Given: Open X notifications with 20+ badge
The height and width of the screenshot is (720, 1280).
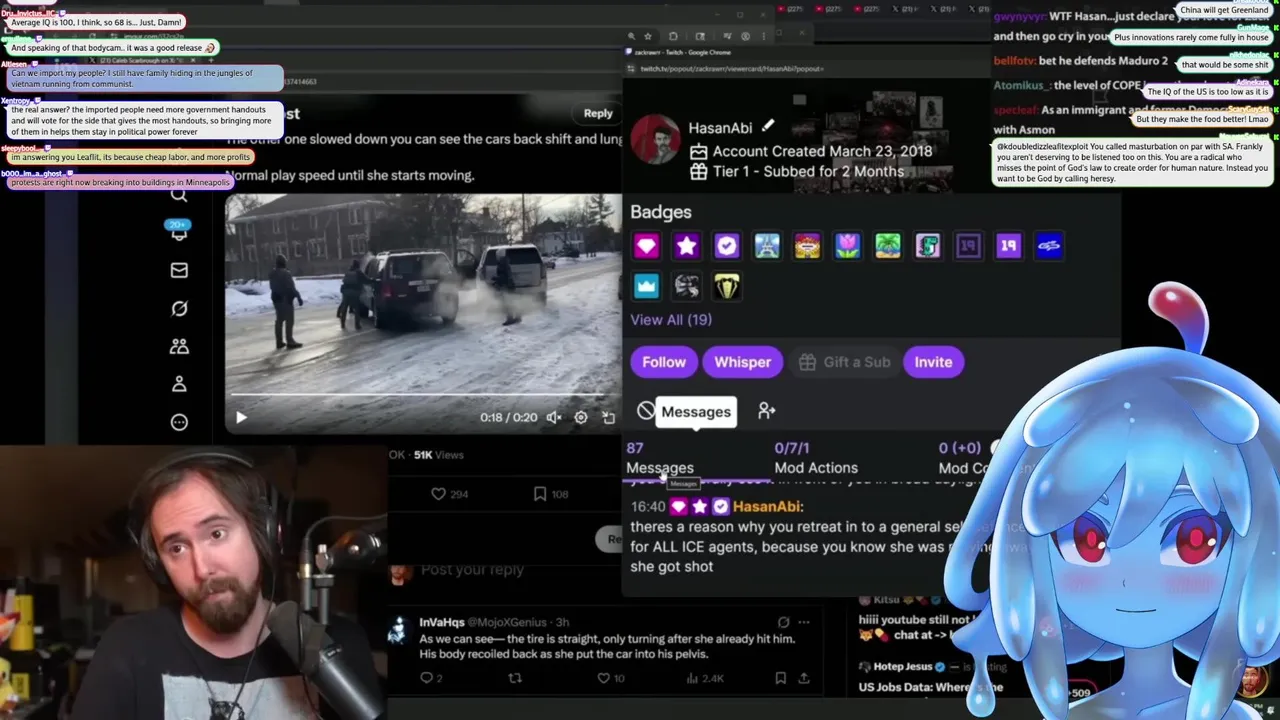Looking at the screenshot, I should (x=179, y=231).
